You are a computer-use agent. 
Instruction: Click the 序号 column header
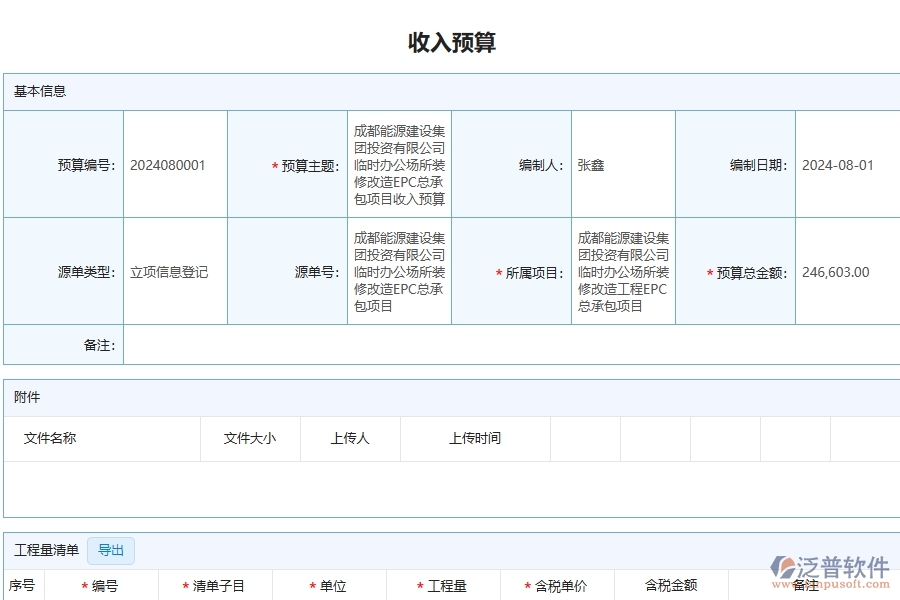point(24,586)
